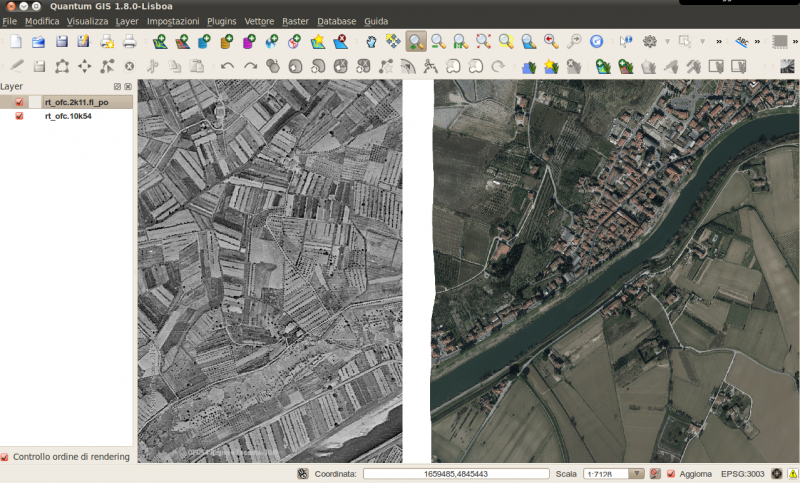Open the Scala scale dropdown
The image size is (800, 483).
click(x=636, y=474)
